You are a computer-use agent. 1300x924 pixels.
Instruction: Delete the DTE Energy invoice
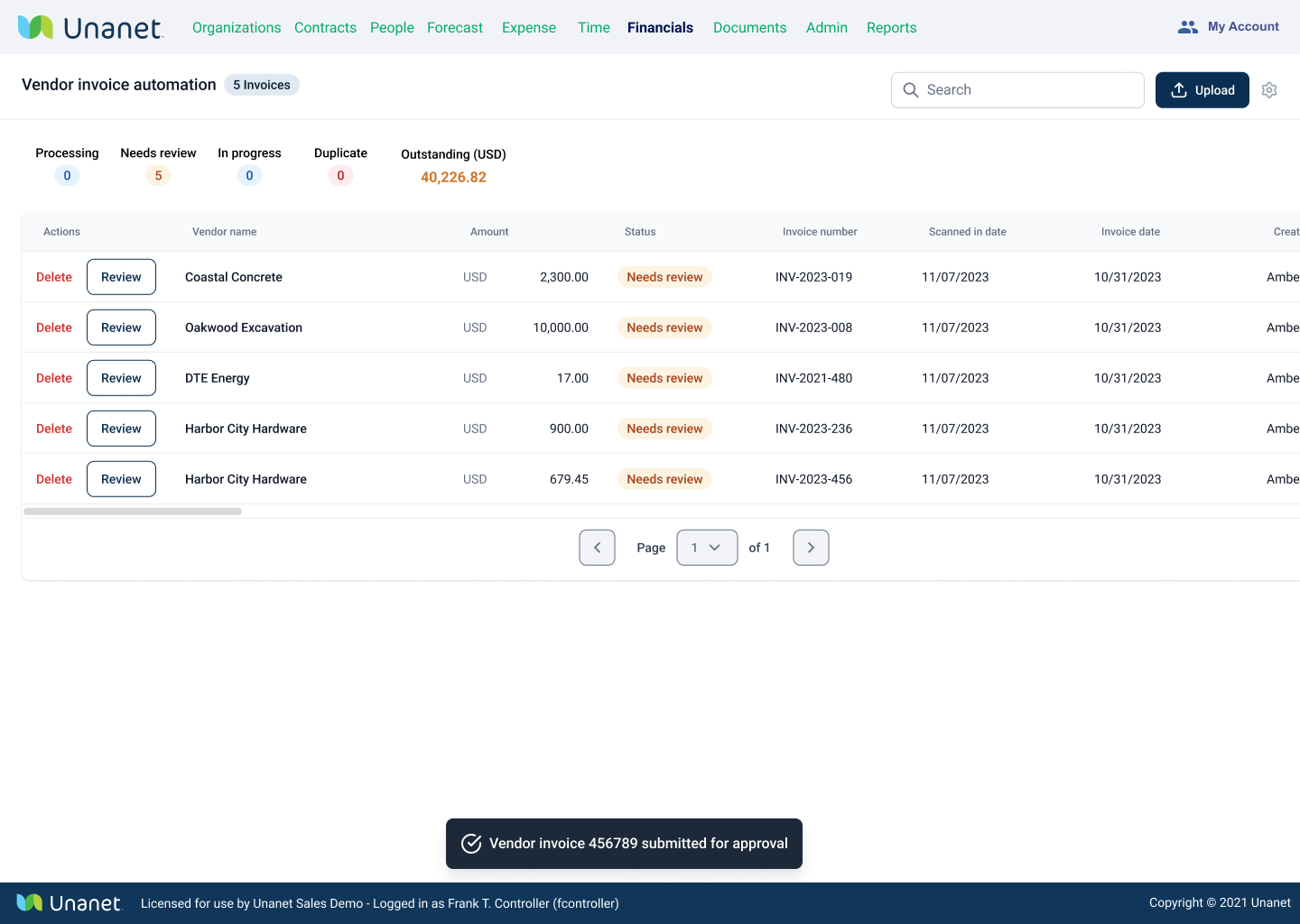[54, 378]
